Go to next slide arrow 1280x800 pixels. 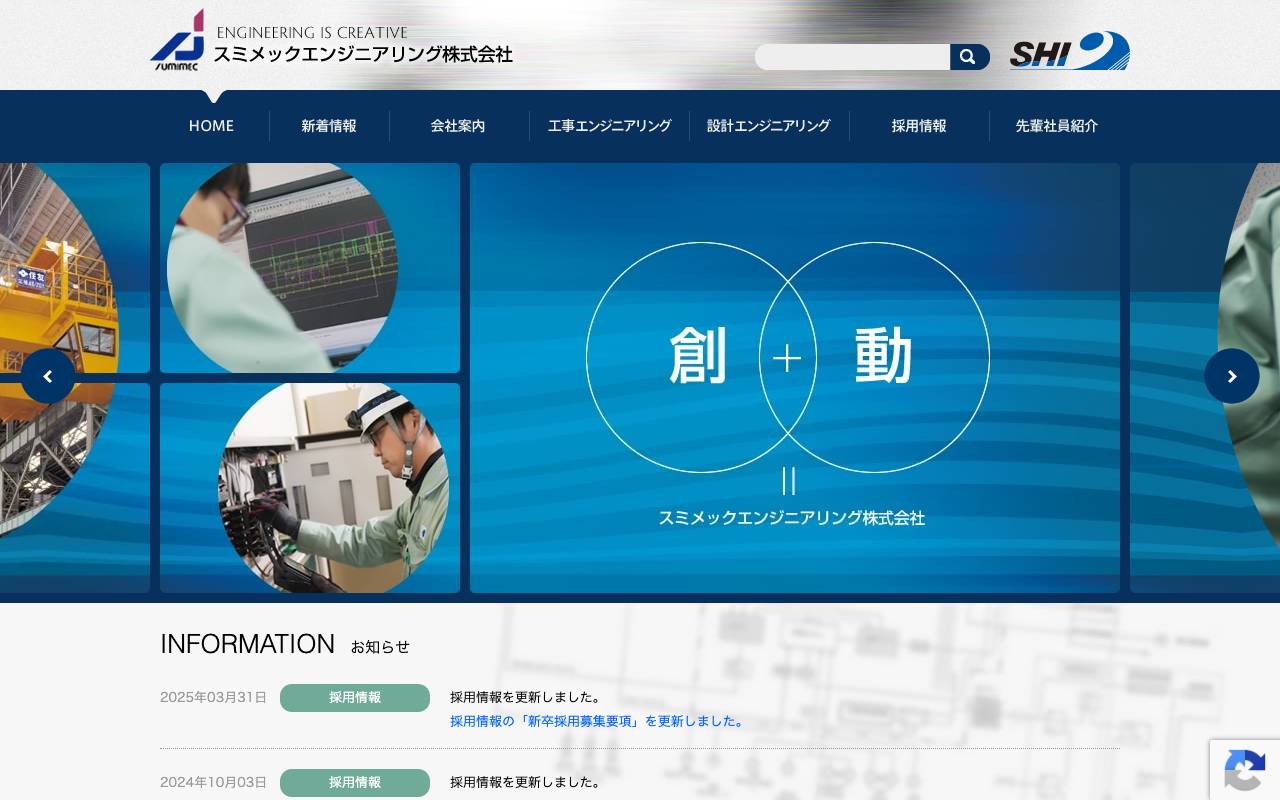tap(1232, 376)
